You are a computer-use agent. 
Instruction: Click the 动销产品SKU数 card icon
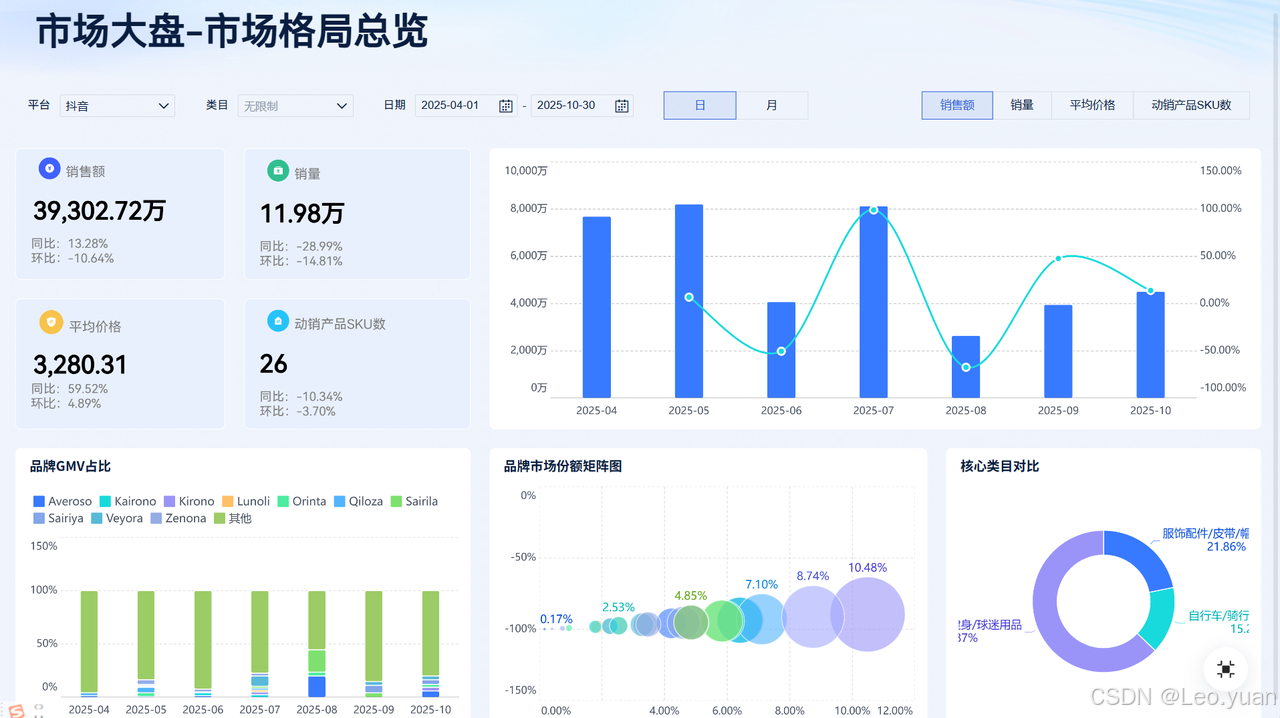(x=278, y=321)
